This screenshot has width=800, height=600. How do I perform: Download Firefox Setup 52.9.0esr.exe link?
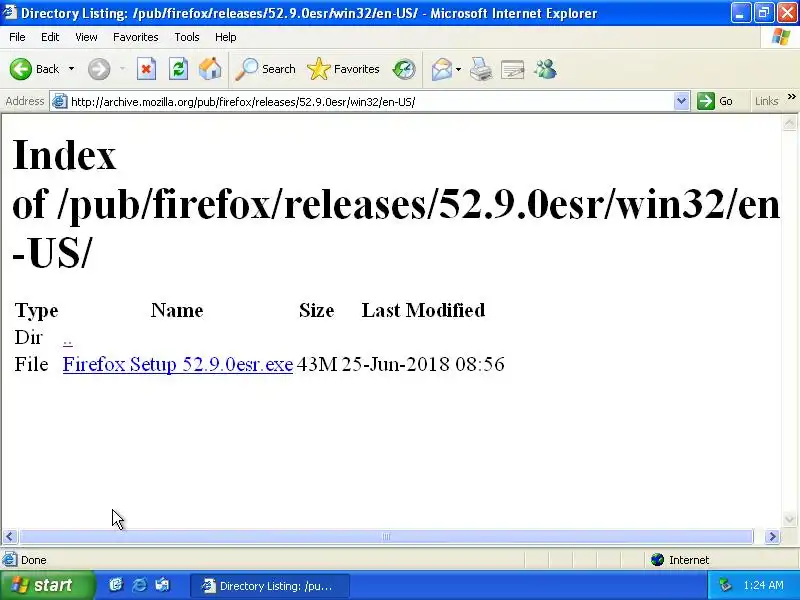coord(178,364)
